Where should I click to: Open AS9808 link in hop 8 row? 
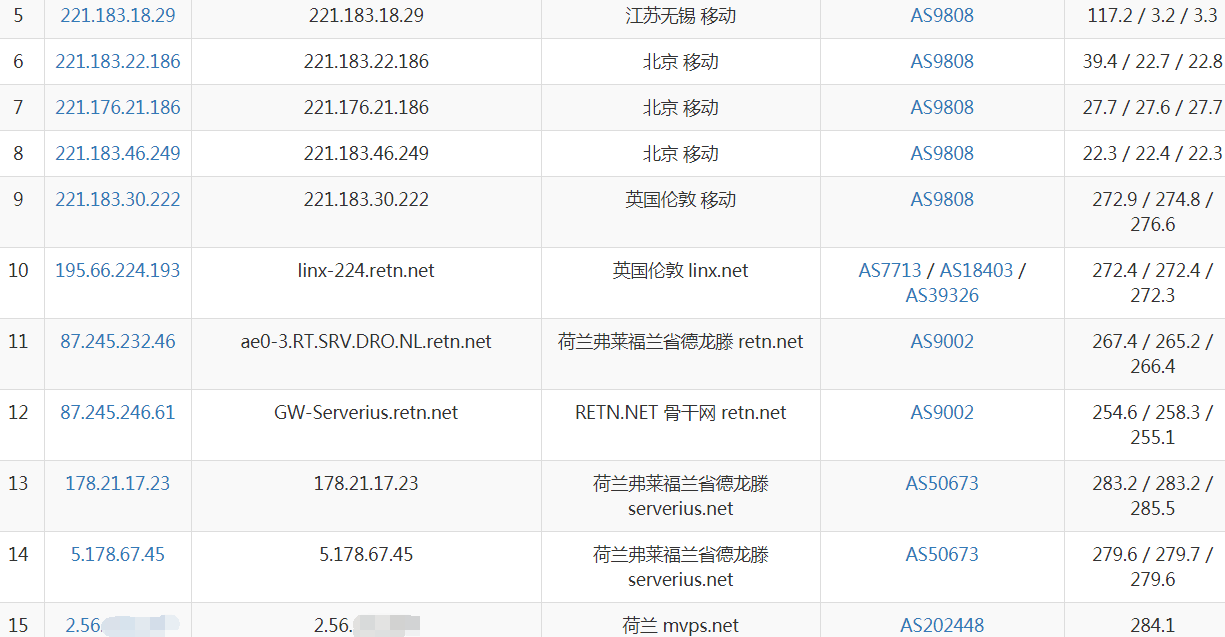[x=942, y=154]
